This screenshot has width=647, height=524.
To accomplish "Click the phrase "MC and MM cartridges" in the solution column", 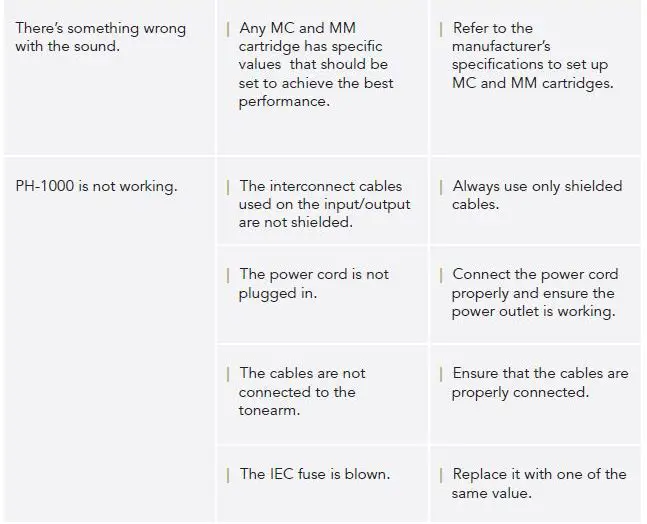I will click(x=532, y=84).
